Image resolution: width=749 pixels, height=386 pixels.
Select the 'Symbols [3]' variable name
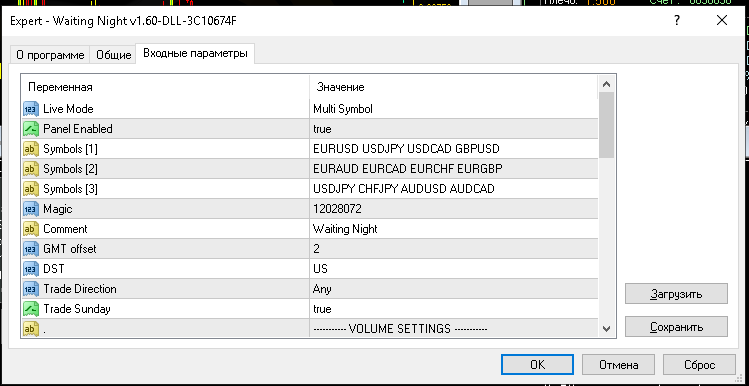pyautogui.click(x=70, y=189)
